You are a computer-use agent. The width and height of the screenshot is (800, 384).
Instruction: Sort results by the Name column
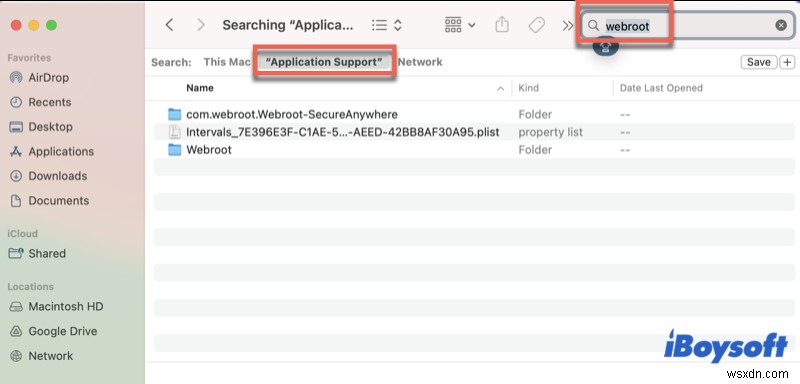(x=200, y=88)
